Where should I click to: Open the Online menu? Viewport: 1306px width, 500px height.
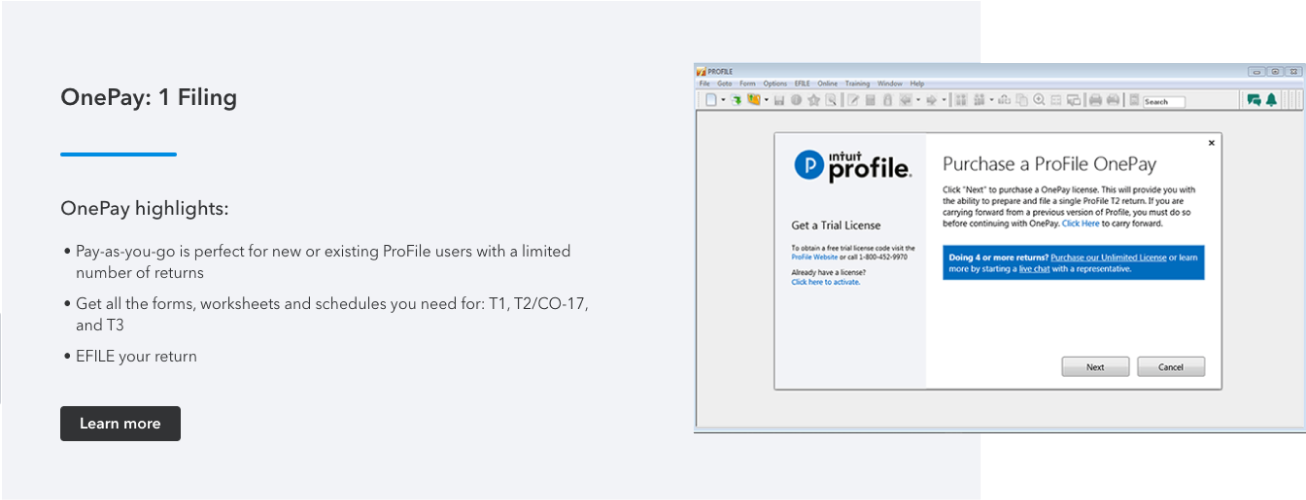[x=827, y=83]
